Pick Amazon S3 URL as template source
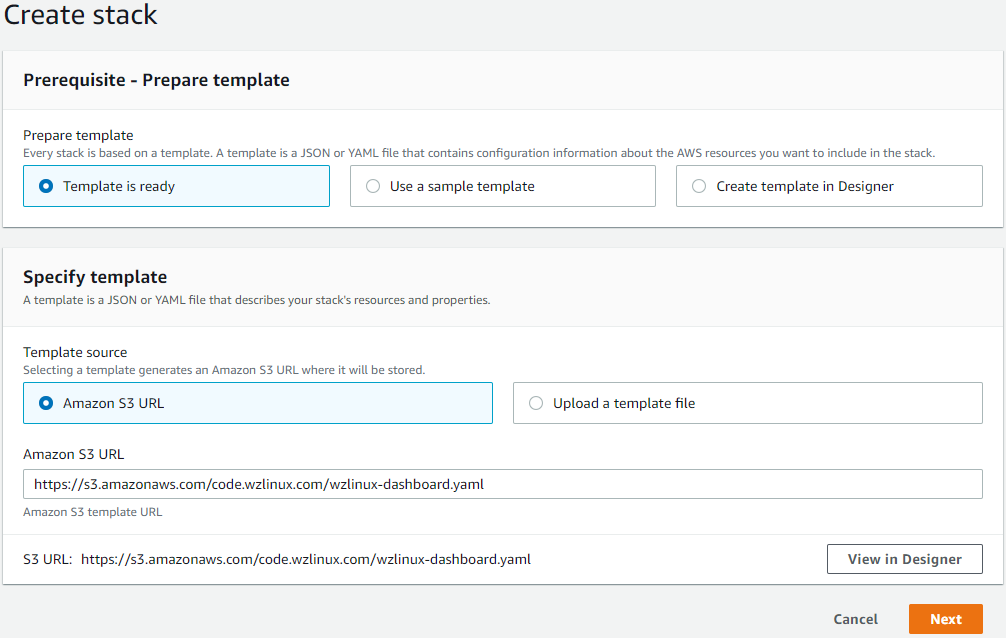 (258, 403)
